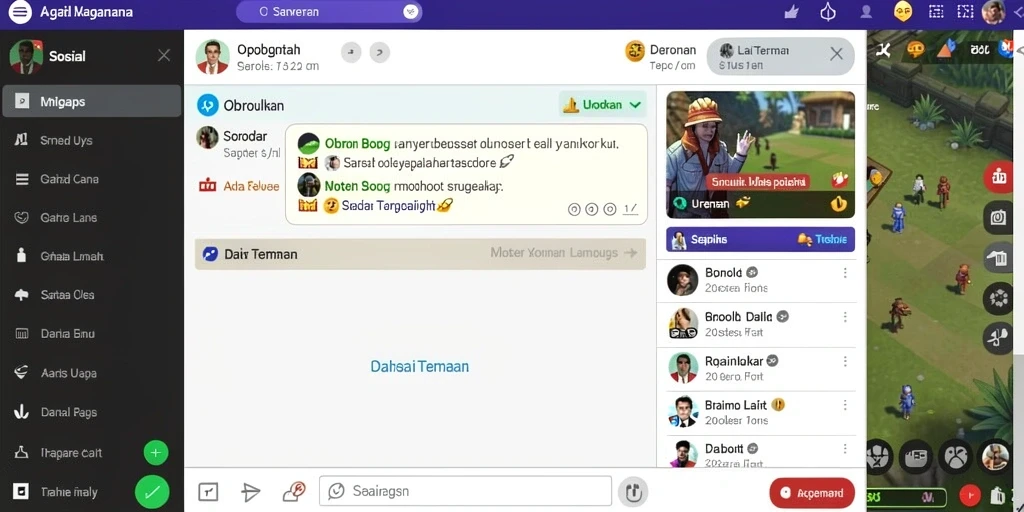Image resolution: width=1024 pixels, height=512 pixels.
Task: Click the microphone button beside the message field
Action: [632, 492]
